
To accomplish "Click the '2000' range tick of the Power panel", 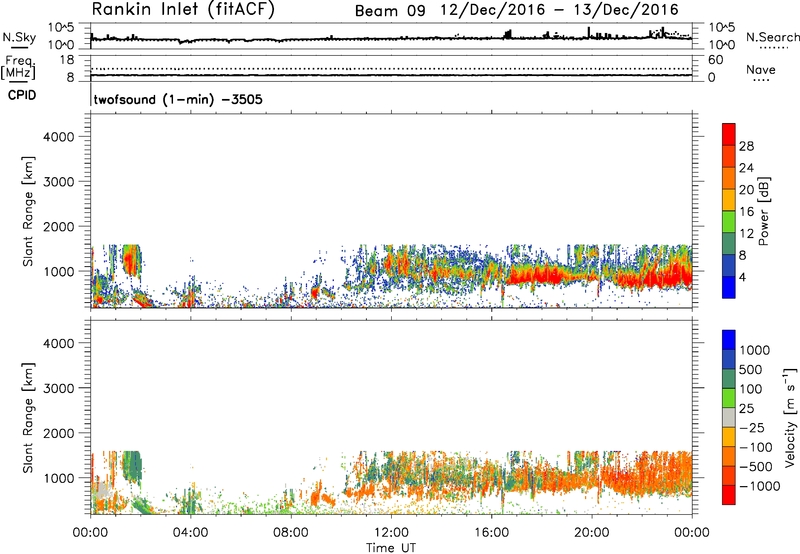I will pos(59,226).
